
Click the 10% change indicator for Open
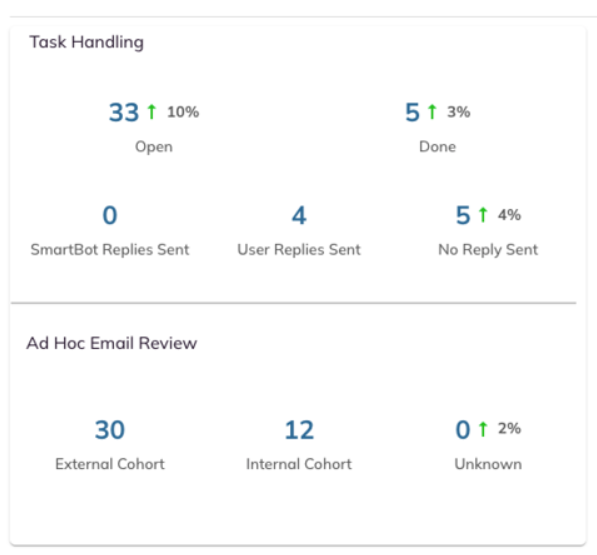click(x=183, y=112)
